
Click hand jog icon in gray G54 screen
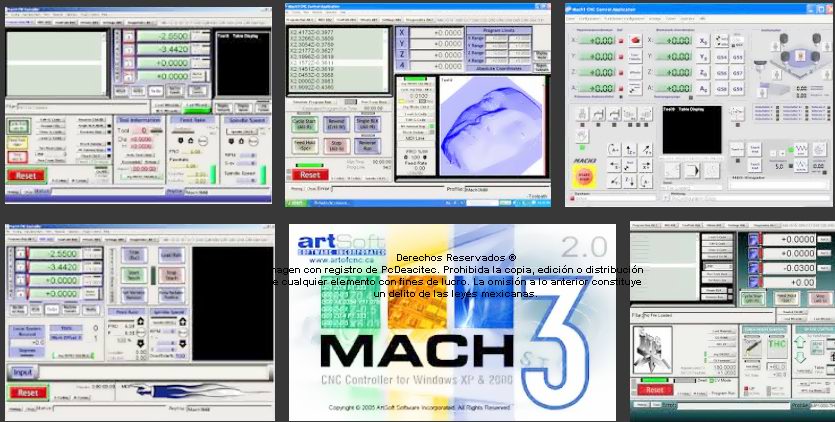[582, 134]
